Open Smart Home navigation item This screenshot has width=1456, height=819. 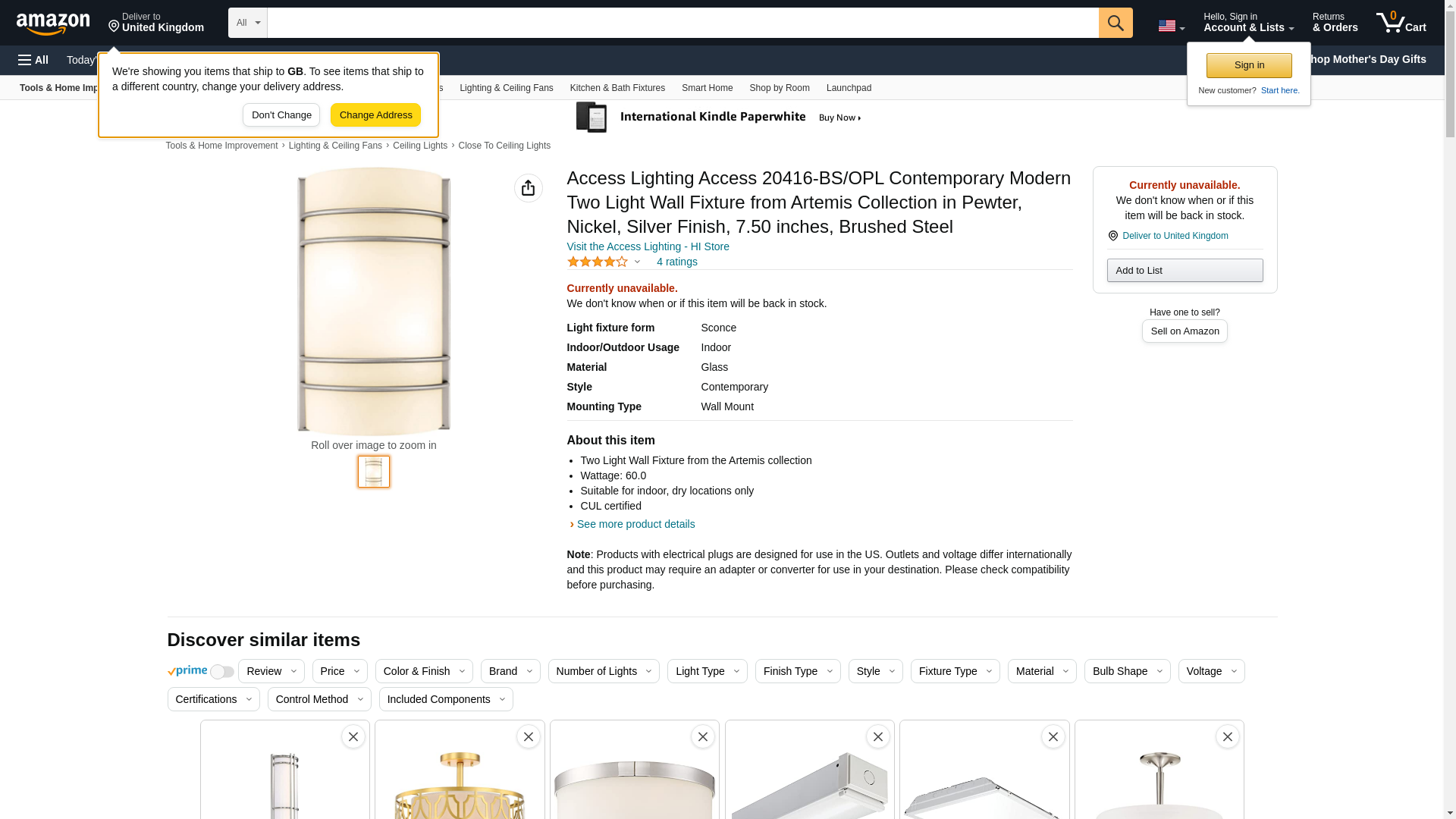pos(707,88)
